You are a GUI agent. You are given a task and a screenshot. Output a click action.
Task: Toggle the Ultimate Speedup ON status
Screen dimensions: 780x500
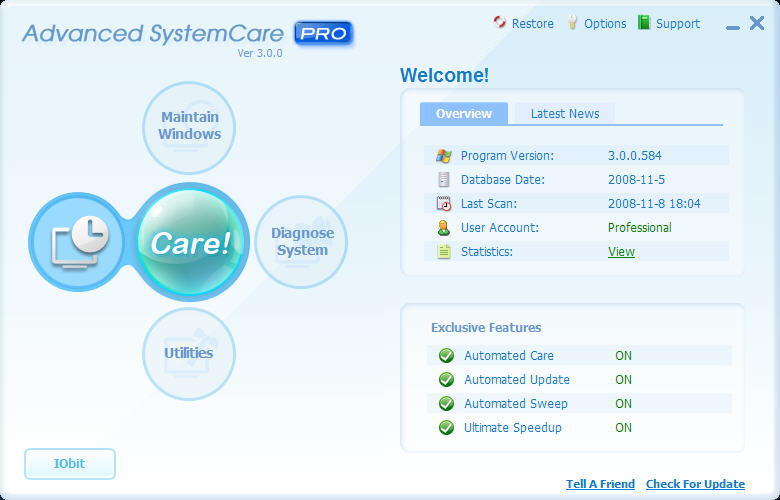pyautogui.click(x=623, y=427)
